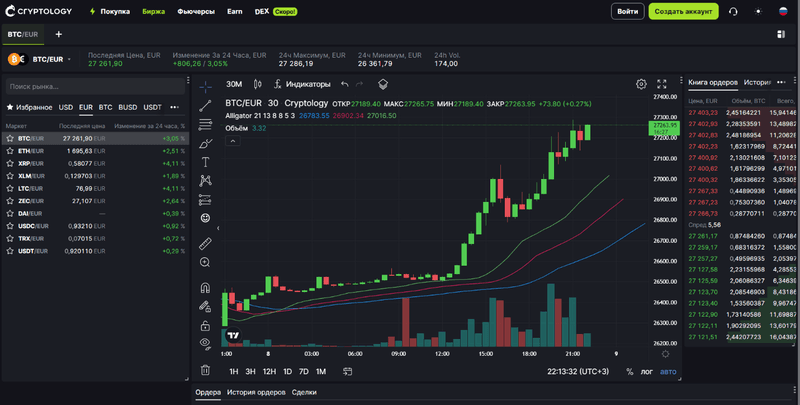Focus the Поиск рынка search field
Viewport: 800px width, 405px height.
click(95, 86)
